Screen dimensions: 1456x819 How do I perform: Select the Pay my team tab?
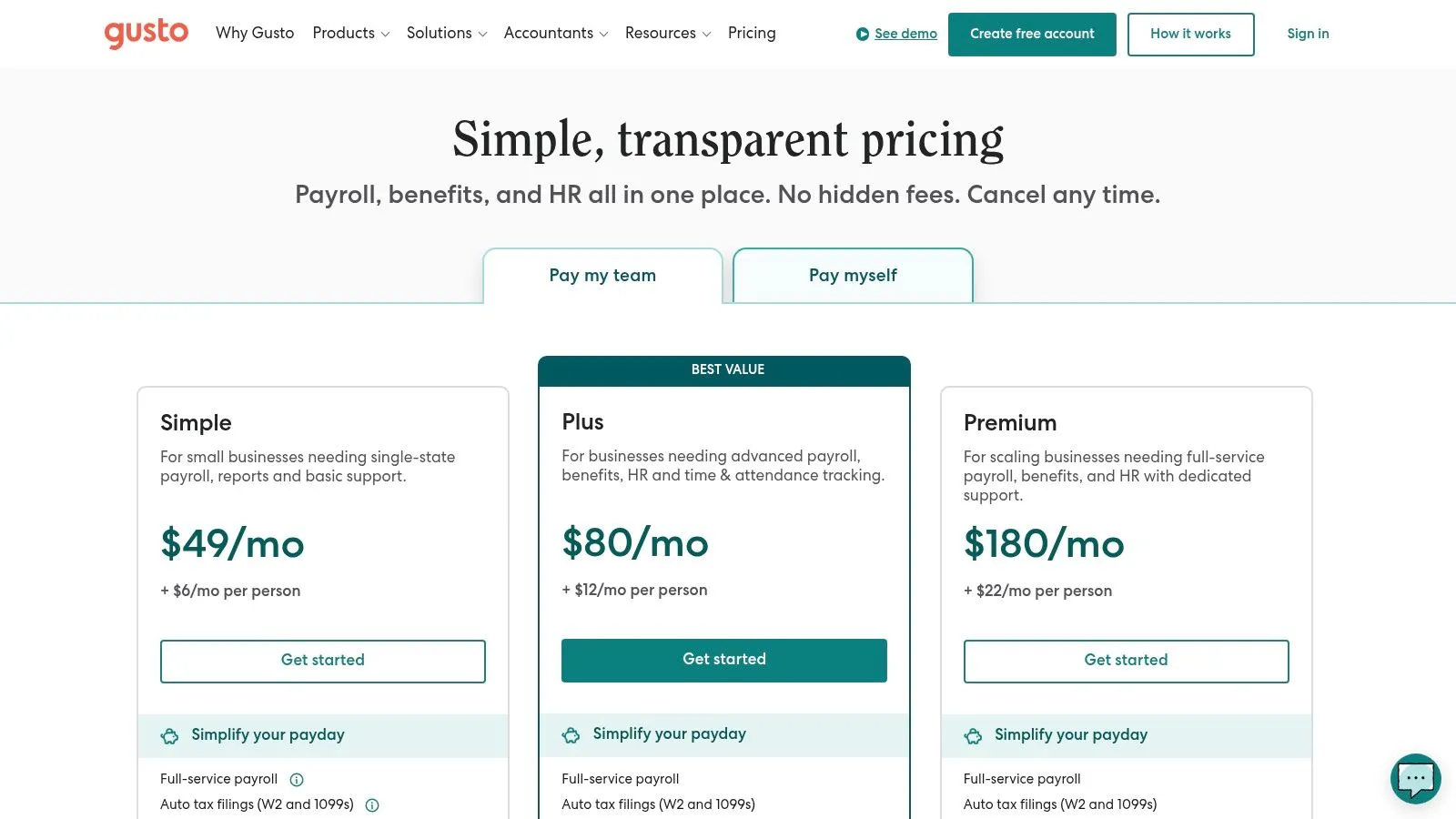602,275
